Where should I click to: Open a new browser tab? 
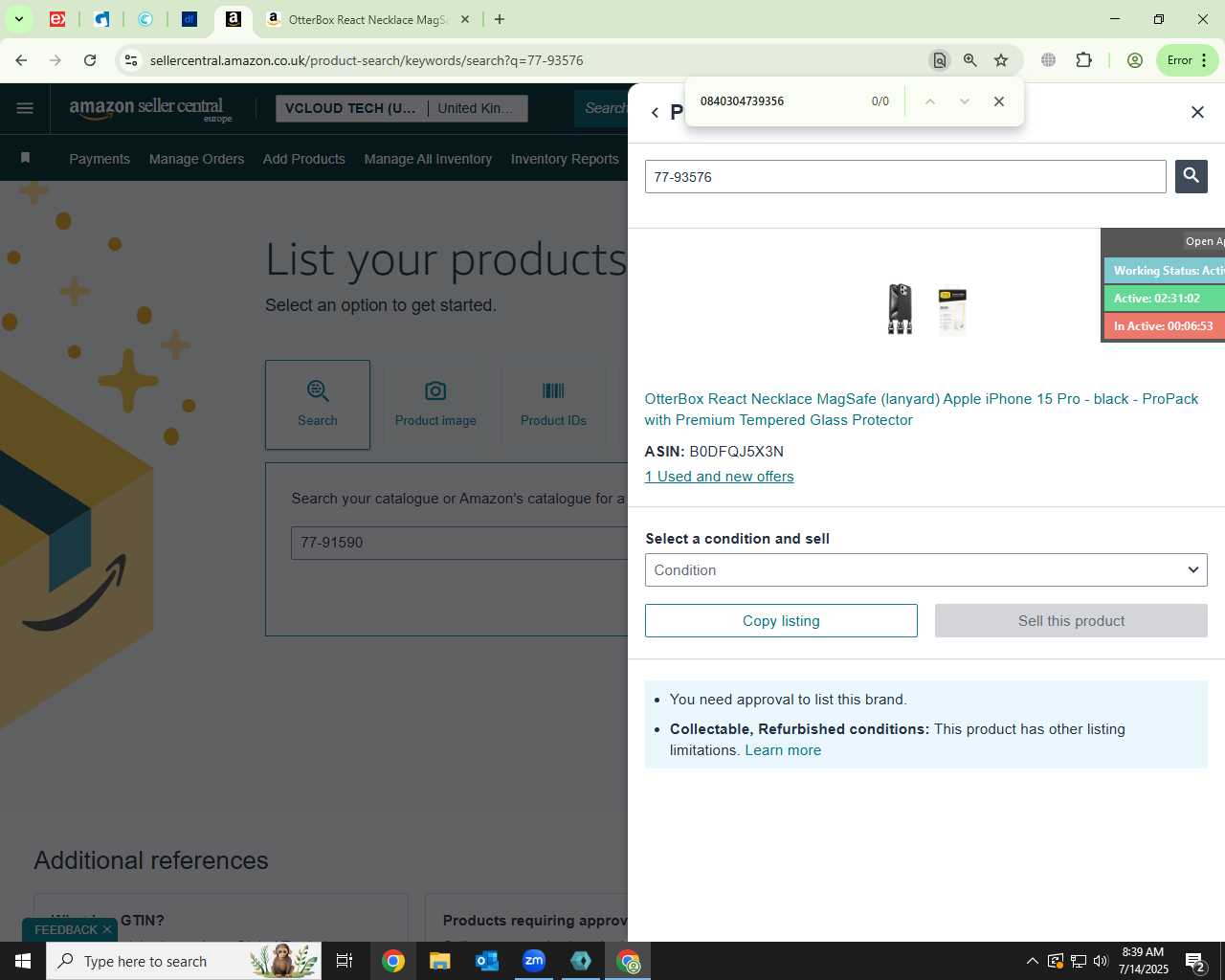[499, 19]
